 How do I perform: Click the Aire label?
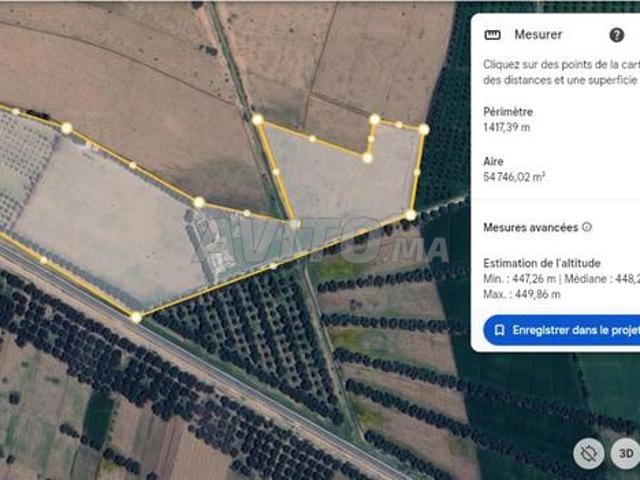coord(493,161)
